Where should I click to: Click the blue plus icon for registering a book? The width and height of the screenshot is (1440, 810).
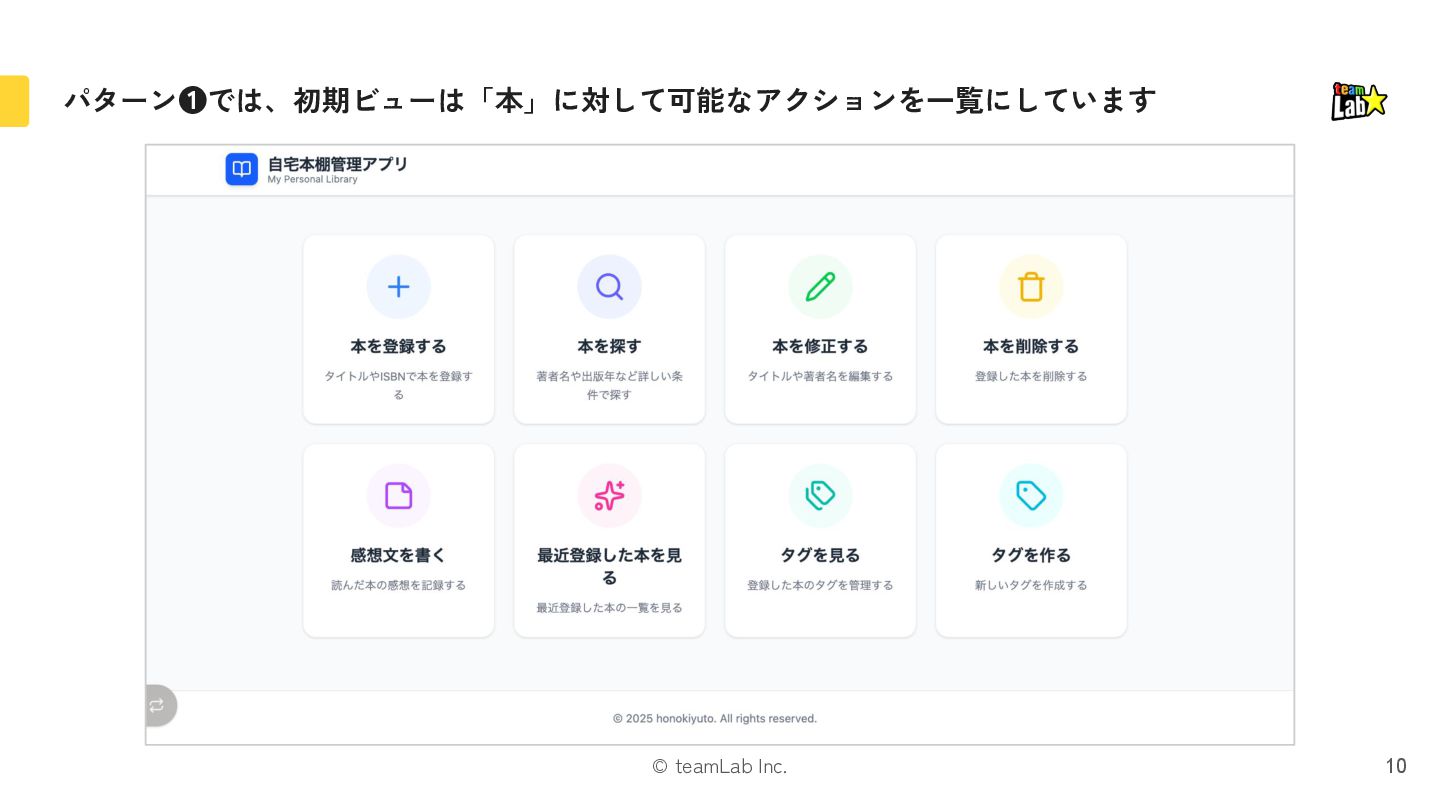pyautogui.click(x=398, y=287)
